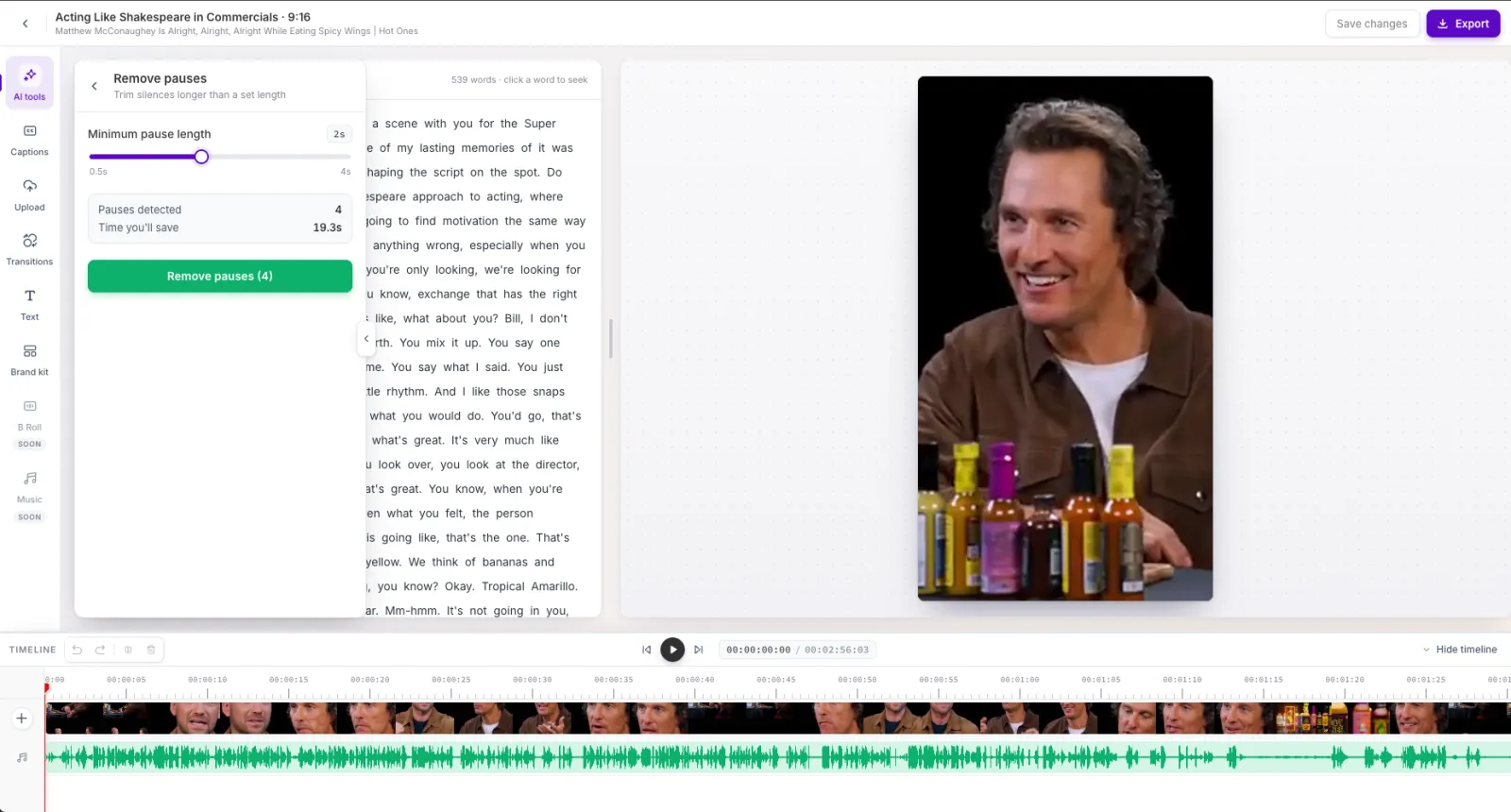The height and width of the screenshot is (812, 1511).
Task: Click the red playhead marker on timeline
Action: click(x=45, y=686)
